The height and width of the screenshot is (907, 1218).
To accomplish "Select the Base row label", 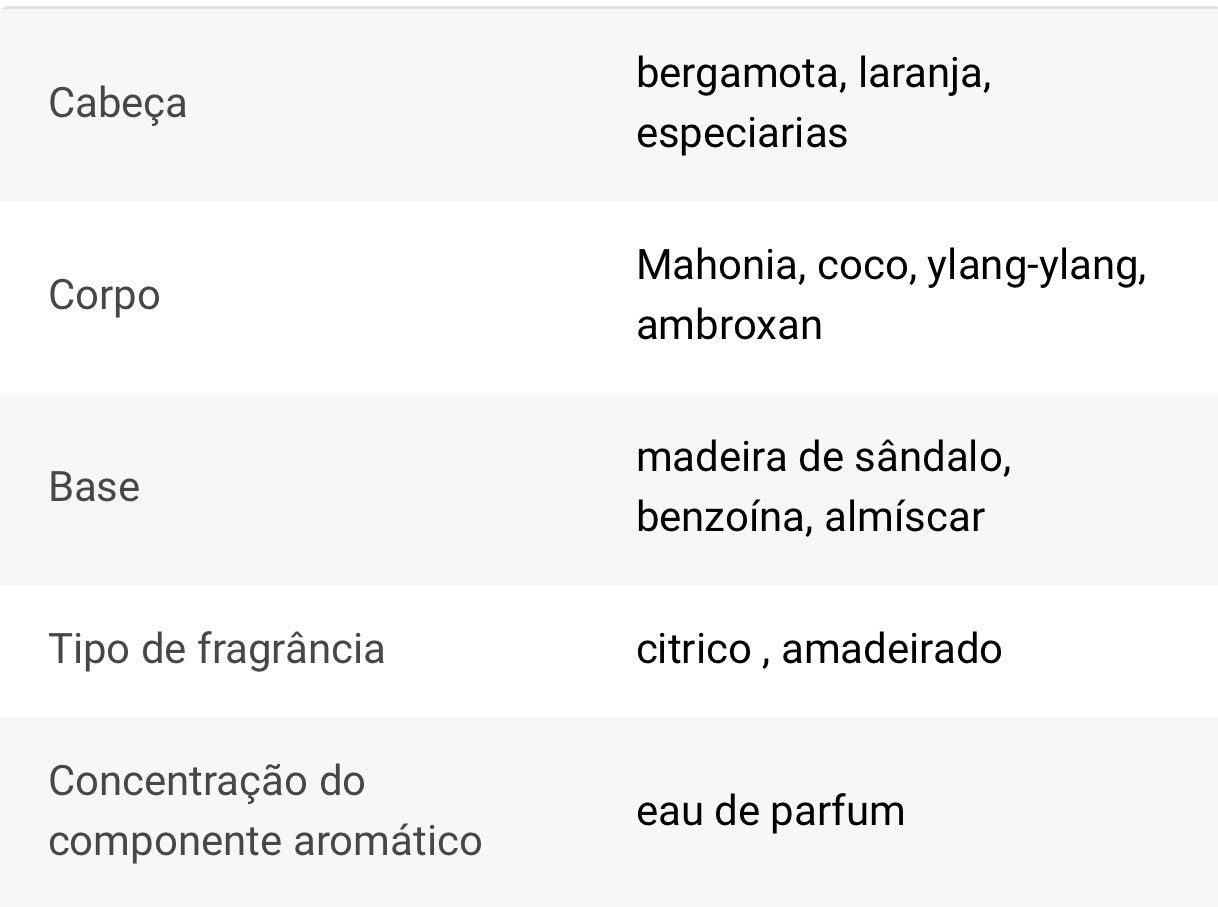I will point(94,487).
